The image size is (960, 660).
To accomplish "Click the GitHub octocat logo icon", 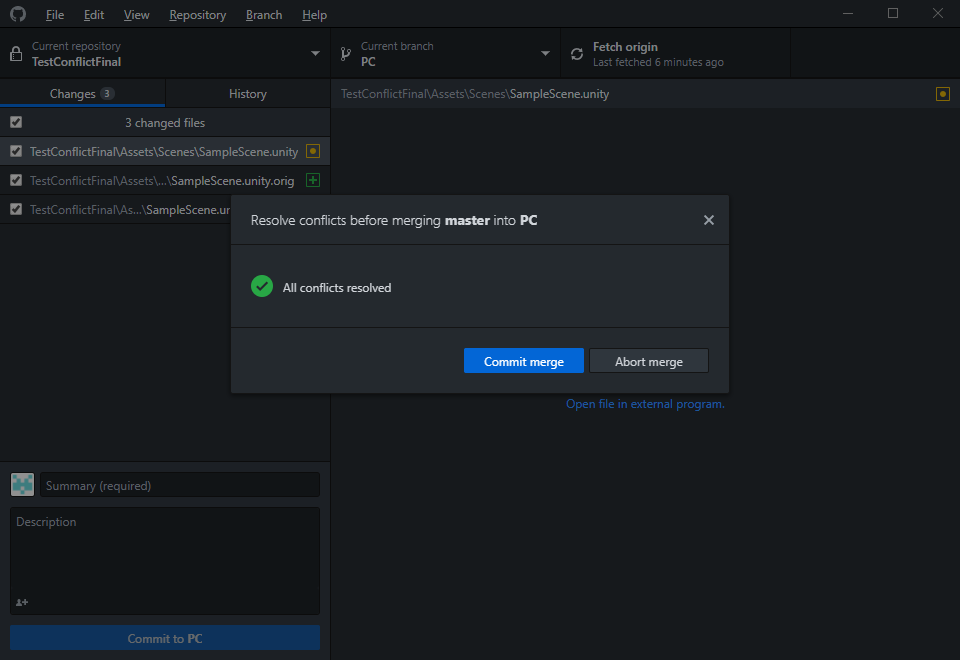I will tap(17, 14).
